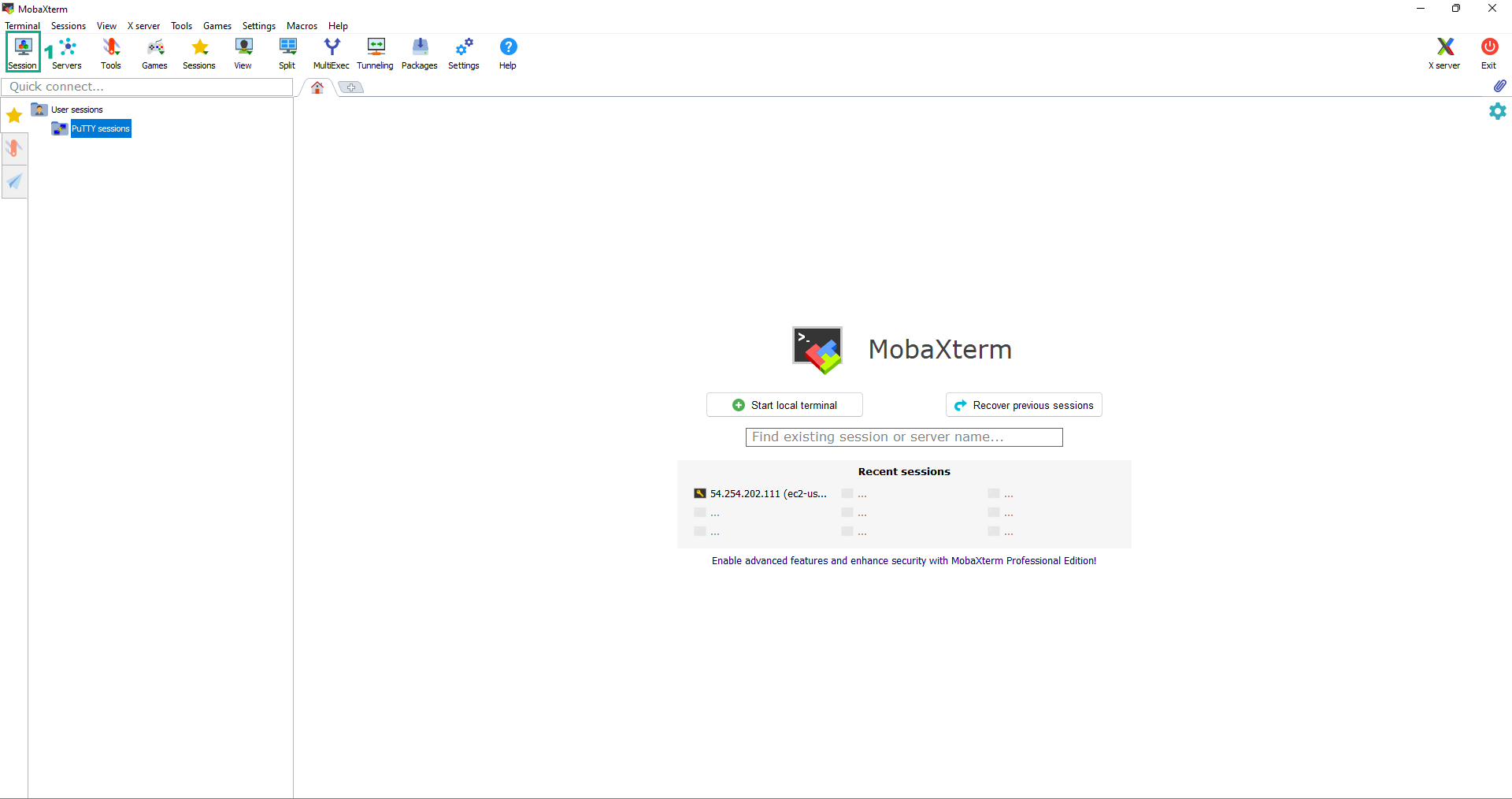Open the Games menu in menu bar

click(217, 26)
